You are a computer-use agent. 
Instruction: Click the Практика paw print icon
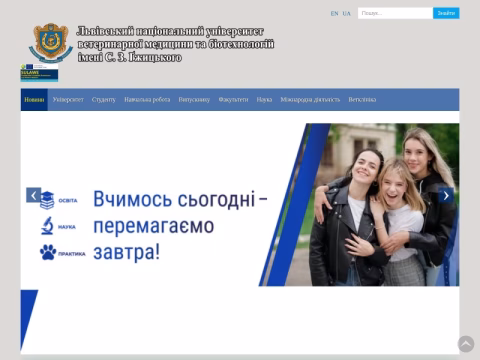coord(48,252)
